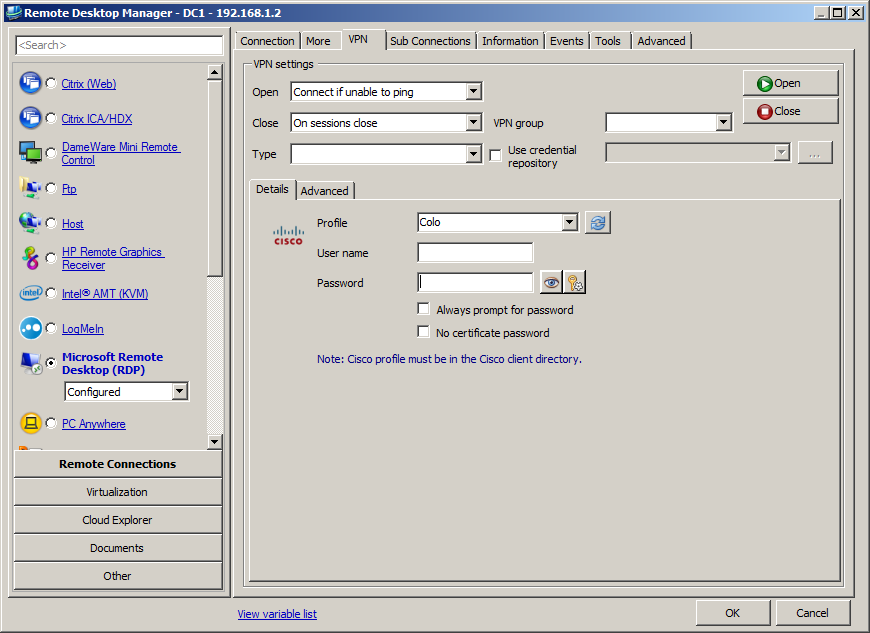Expand the Cisco Profile dropdown

569,222
